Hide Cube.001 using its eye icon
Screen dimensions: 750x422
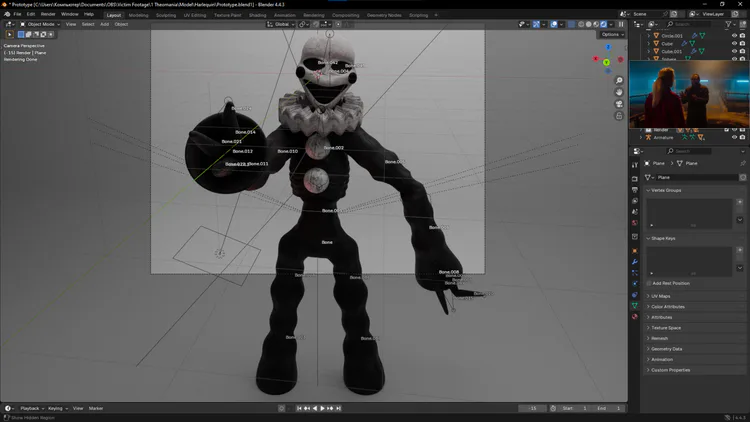(x=734, y=51)
